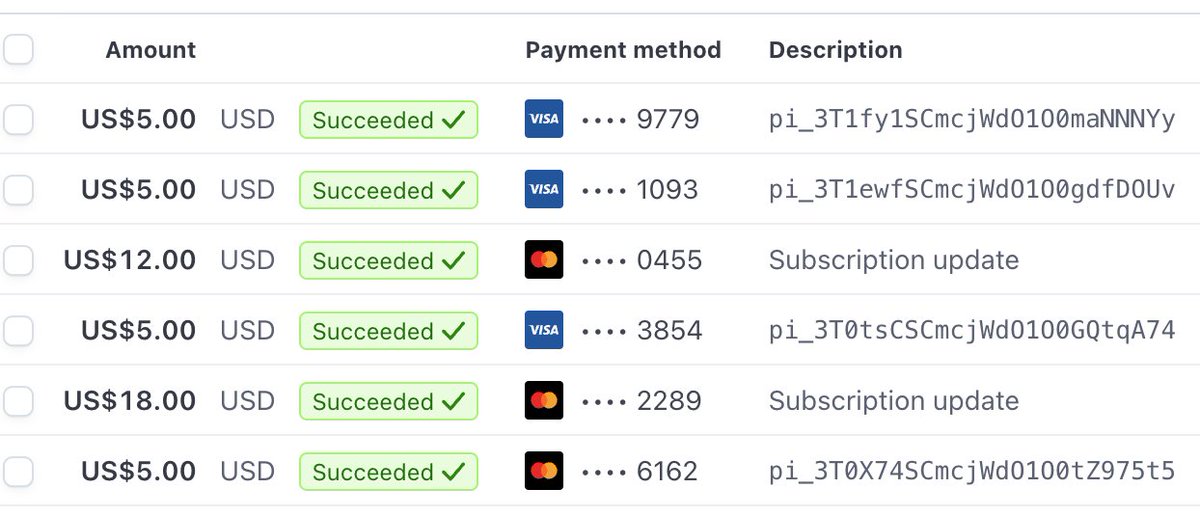Screen dimensions: 1200x516
Task: Click the Description column header
Action: click(x=835, y=50)
